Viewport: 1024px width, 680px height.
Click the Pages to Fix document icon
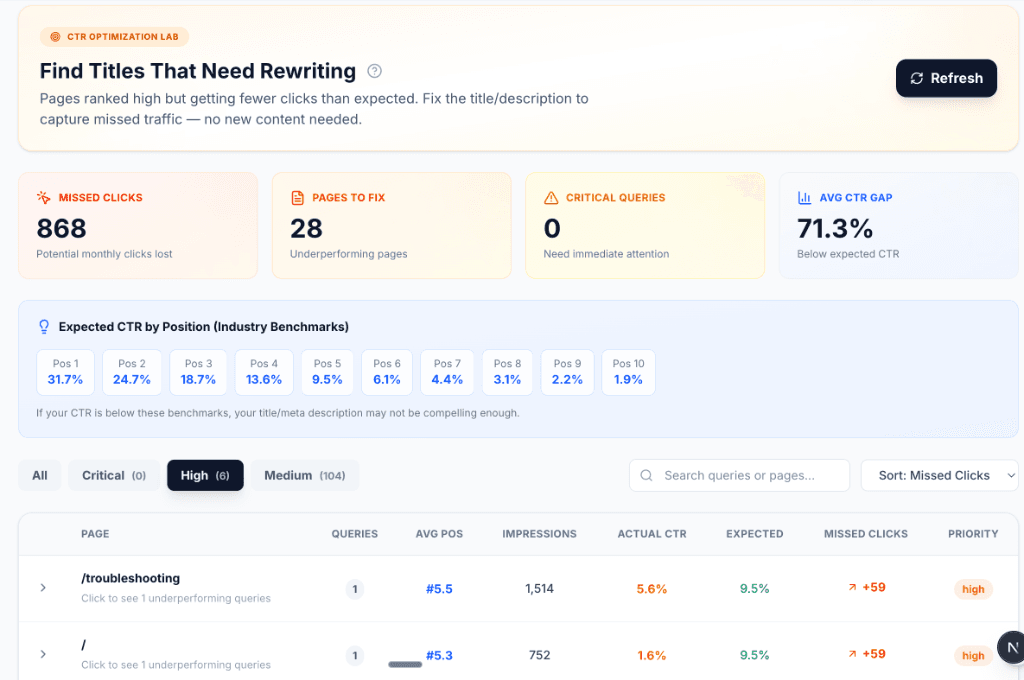point(297,198)
